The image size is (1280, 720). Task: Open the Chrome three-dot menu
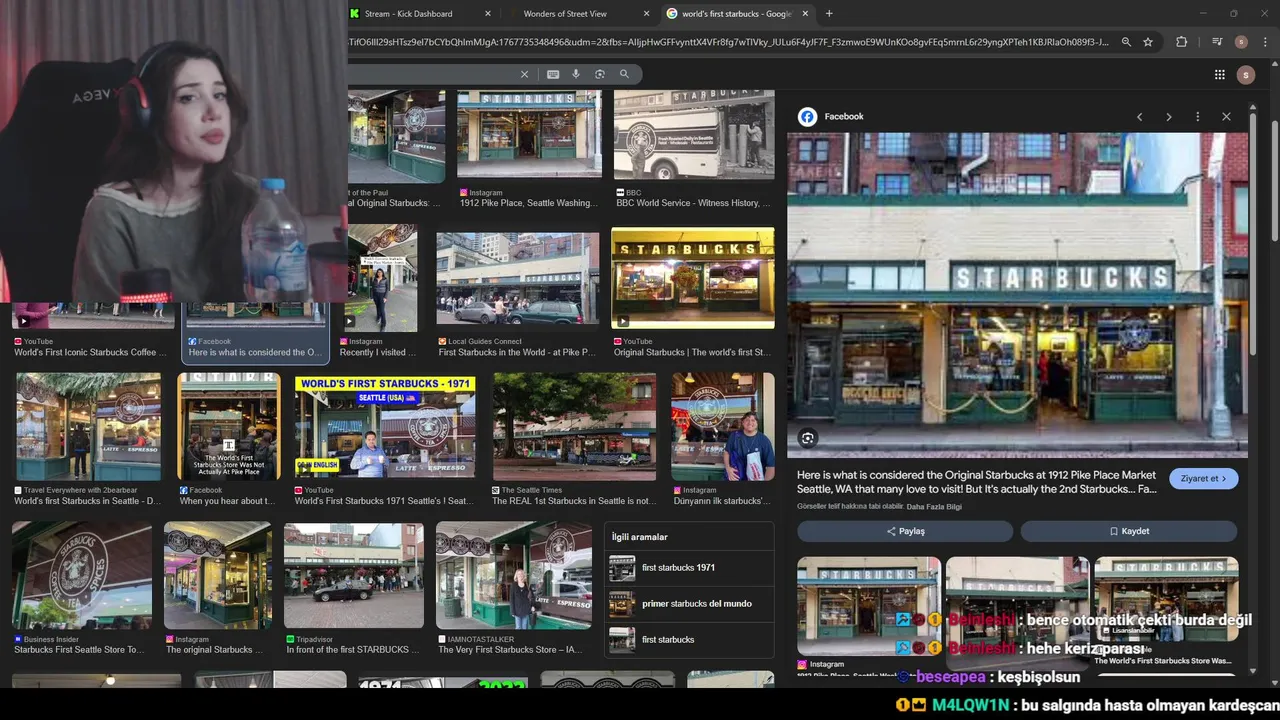(1265, 42)
